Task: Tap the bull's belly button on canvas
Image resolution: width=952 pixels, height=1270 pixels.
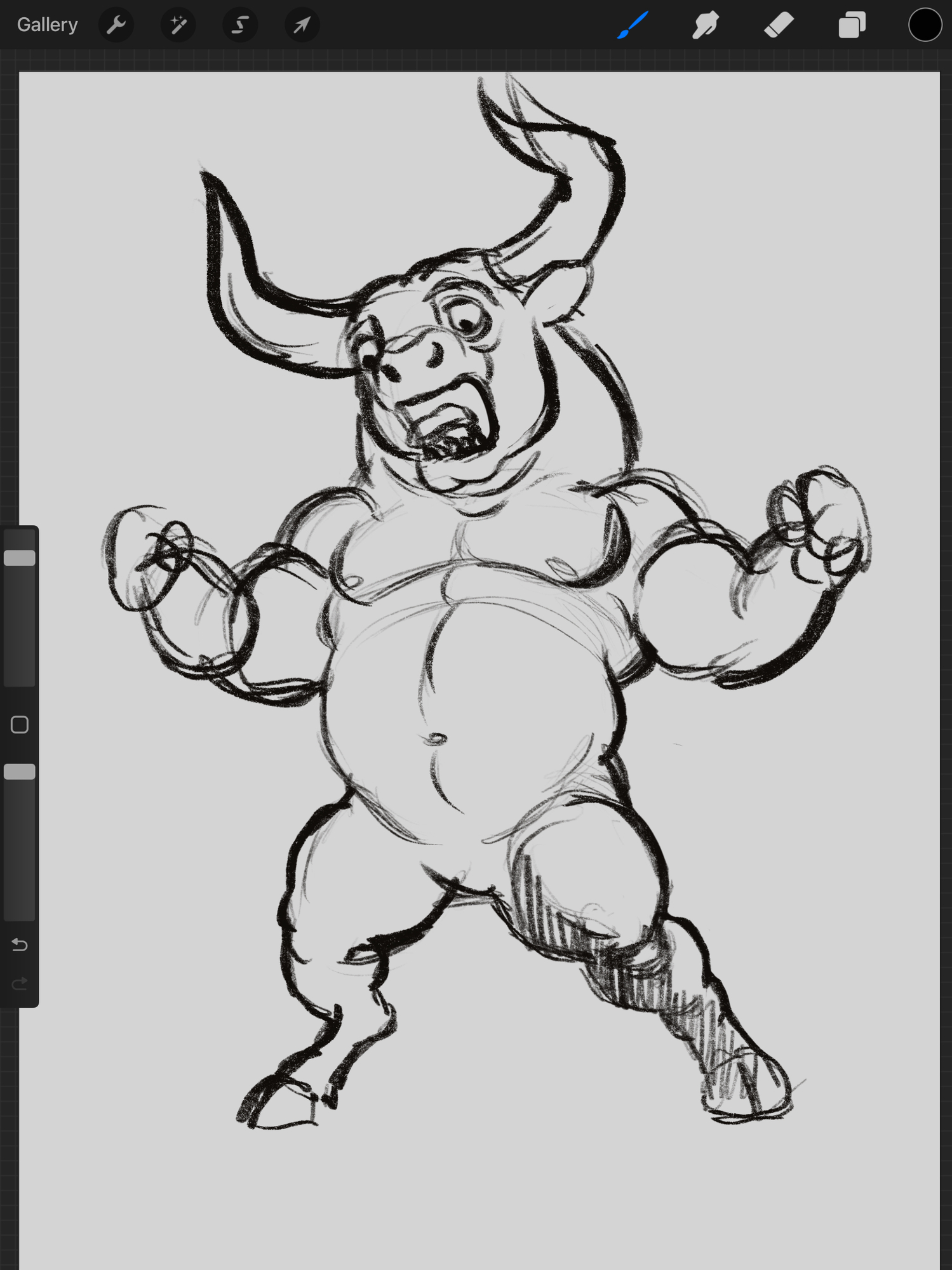Action: (x=436, y=738)
